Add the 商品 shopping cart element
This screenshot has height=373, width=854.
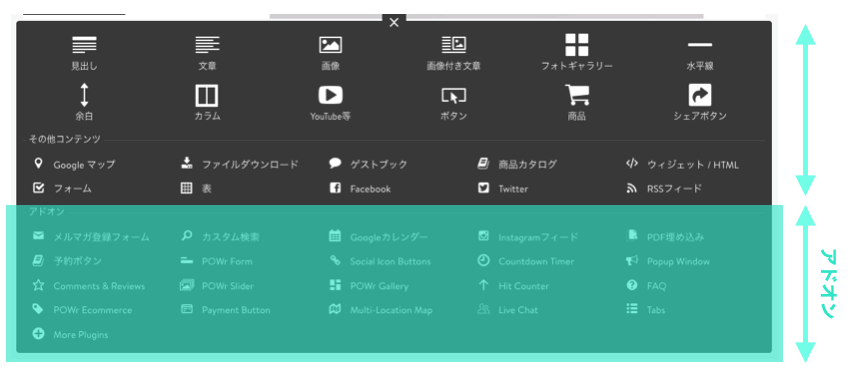(x=577, y=95)
